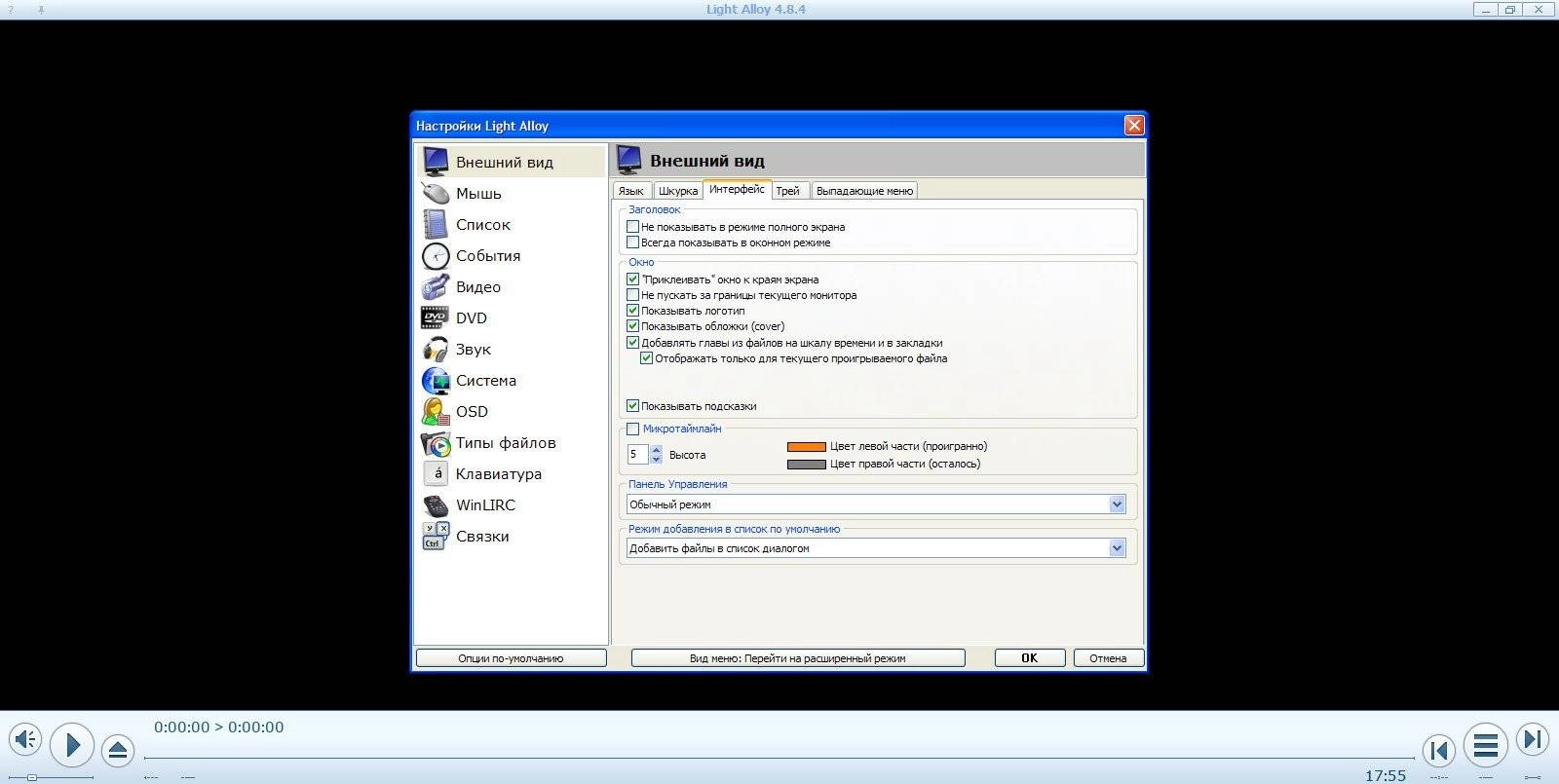Enable 'Не пускать за границы текущего монитора'
Screen dimensions: 1559x784
[632, 294]
